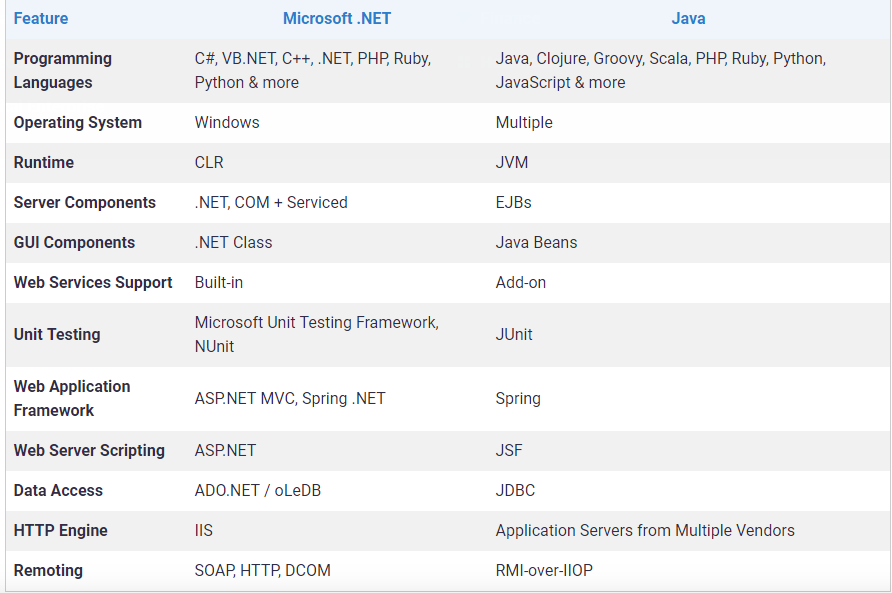Click the Feature column header

tap(41, 18)
